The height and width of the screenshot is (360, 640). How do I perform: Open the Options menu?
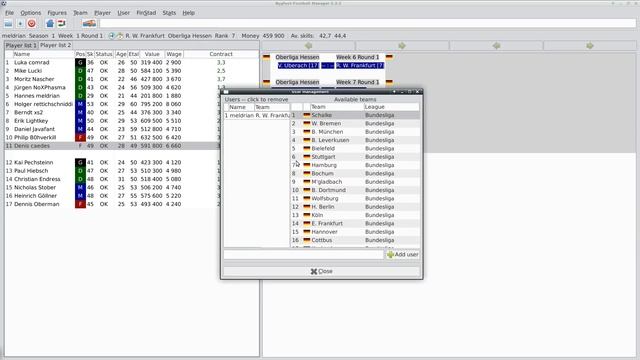pyautogui.click(x=31, y=13)
